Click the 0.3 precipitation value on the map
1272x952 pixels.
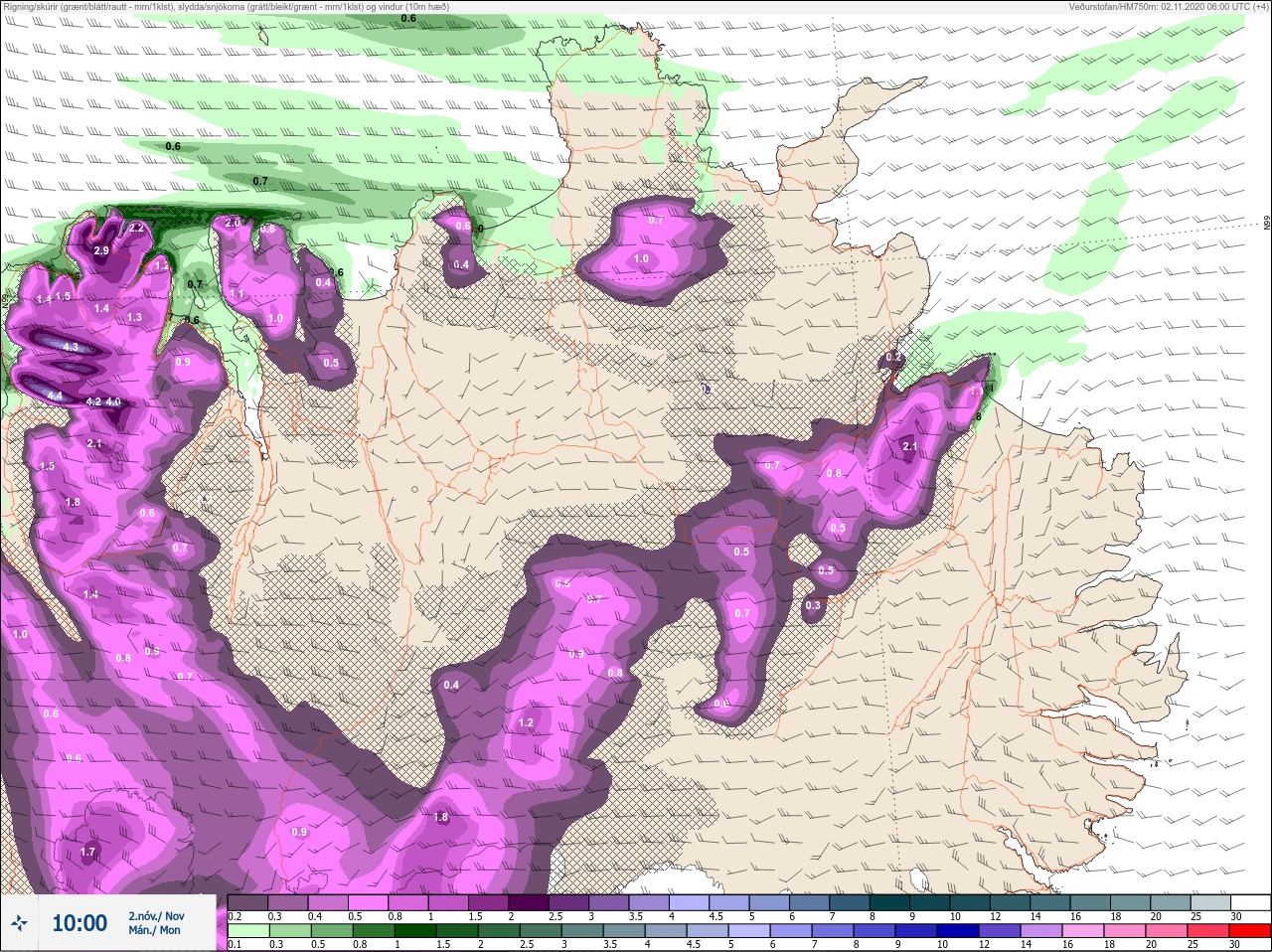pyautogui.click(x=813, y=605)
